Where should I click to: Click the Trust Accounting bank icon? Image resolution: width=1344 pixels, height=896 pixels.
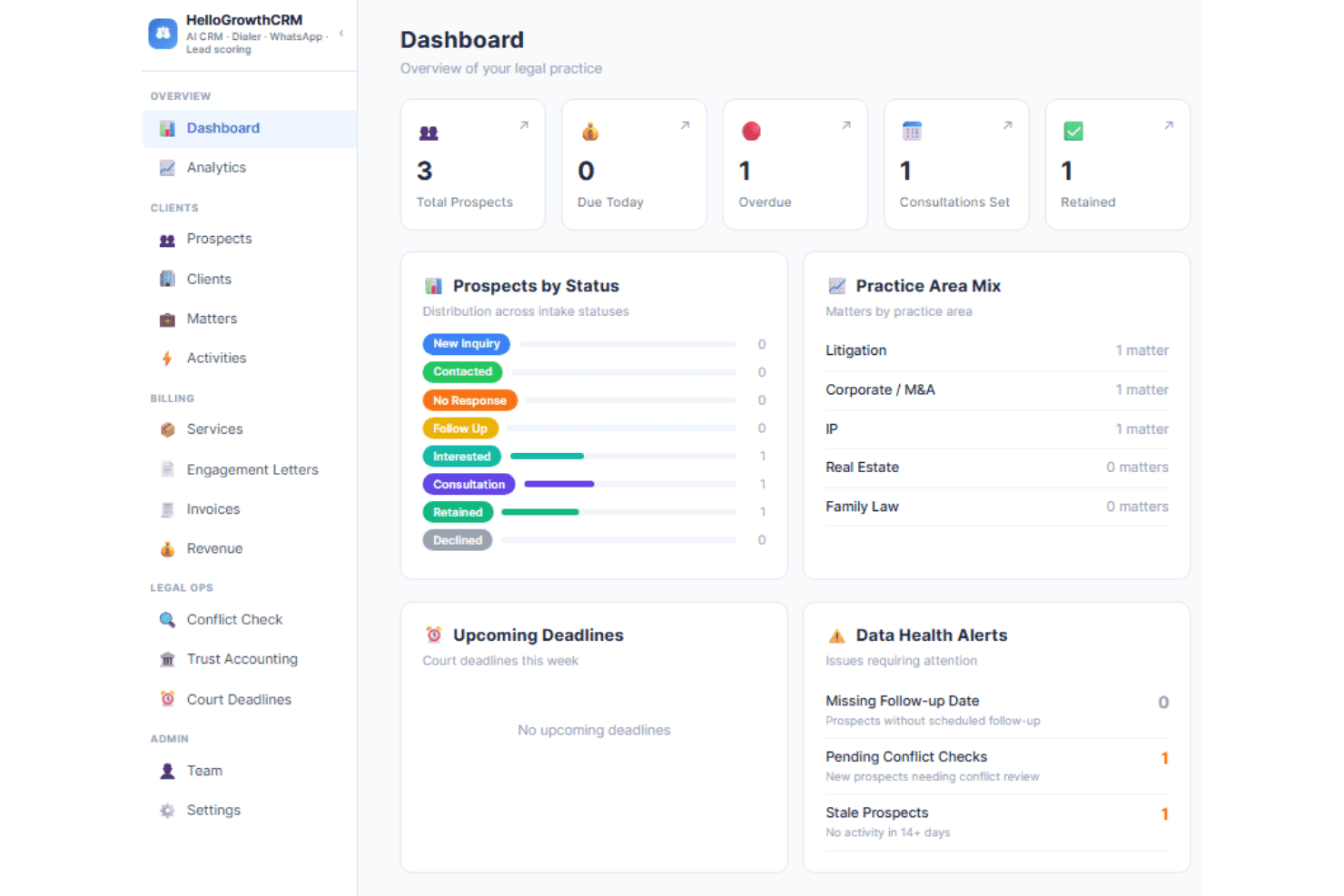167,660
